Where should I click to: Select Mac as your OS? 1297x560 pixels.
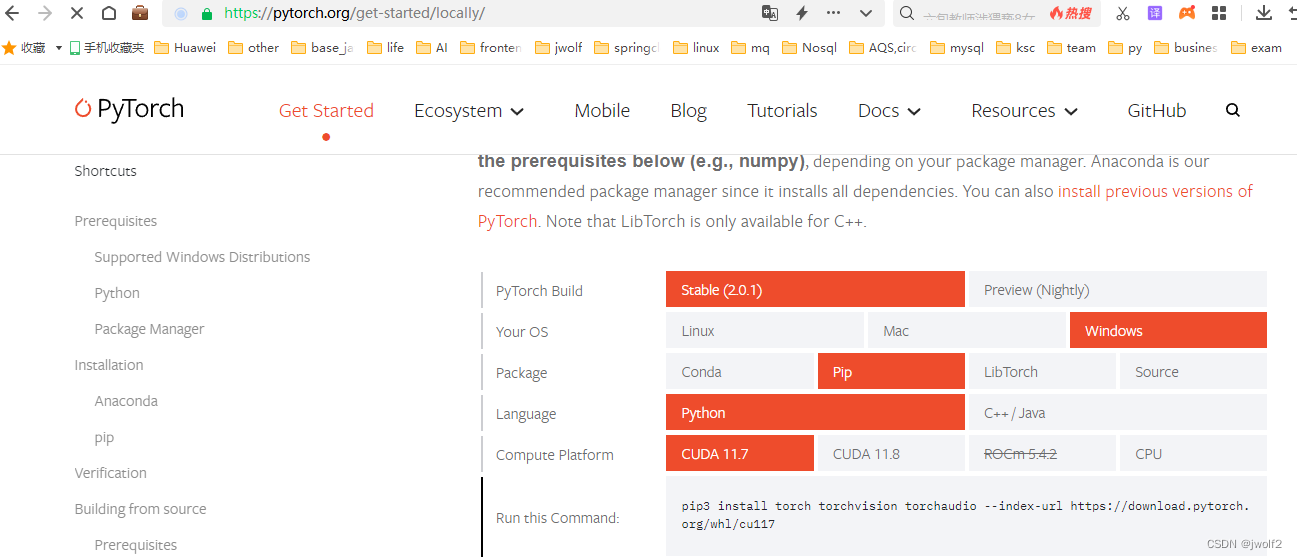click(966, 331)
